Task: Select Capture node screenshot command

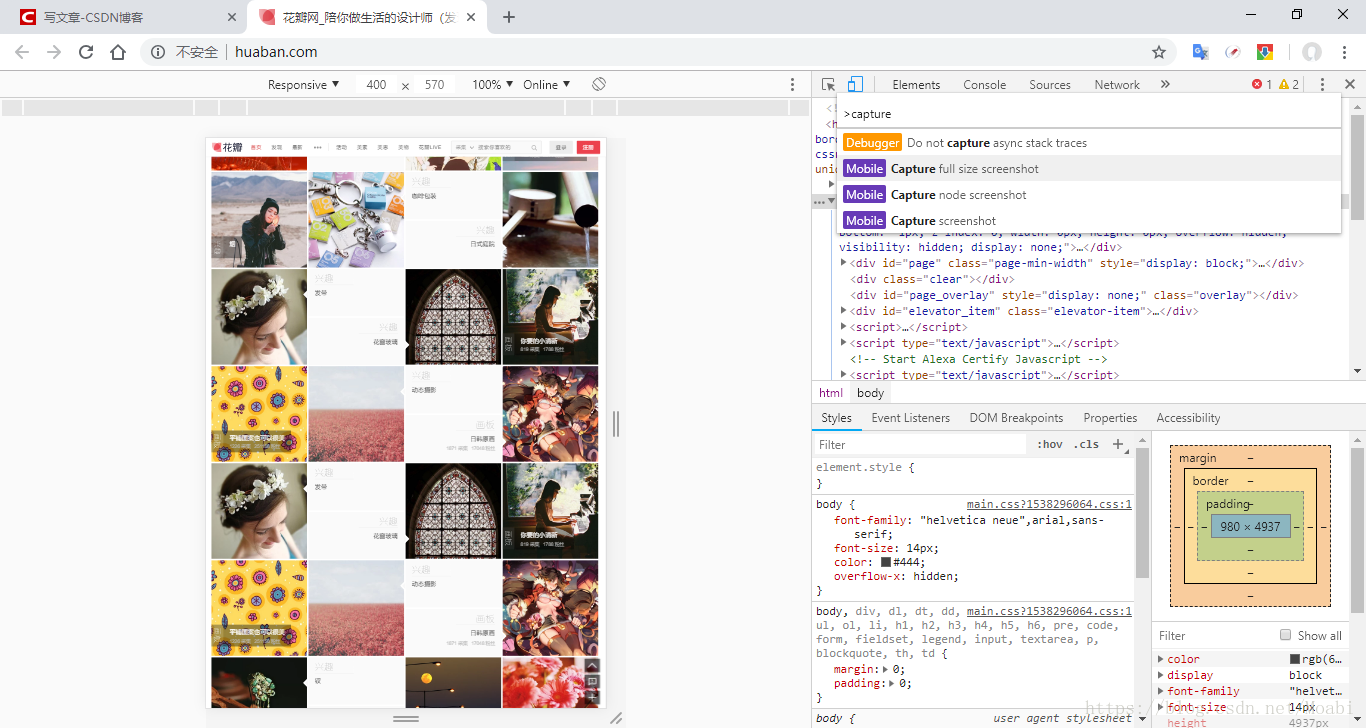Action: click(1089, 195)
